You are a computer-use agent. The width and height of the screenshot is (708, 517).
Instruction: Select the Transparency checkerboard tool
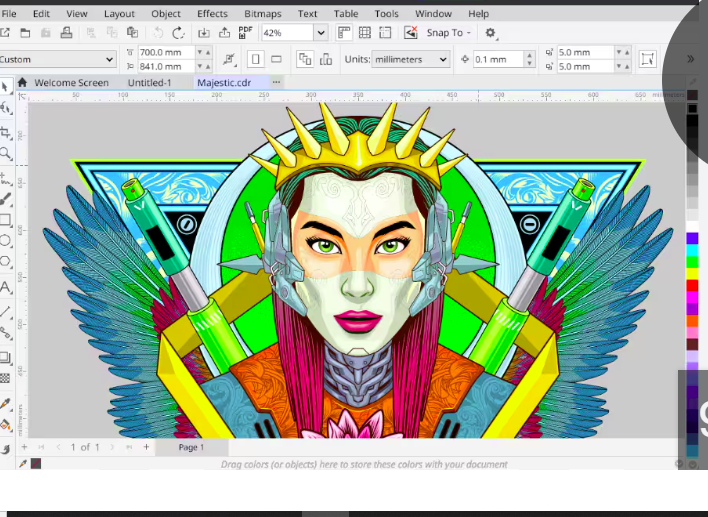click(x=5, y=378)
